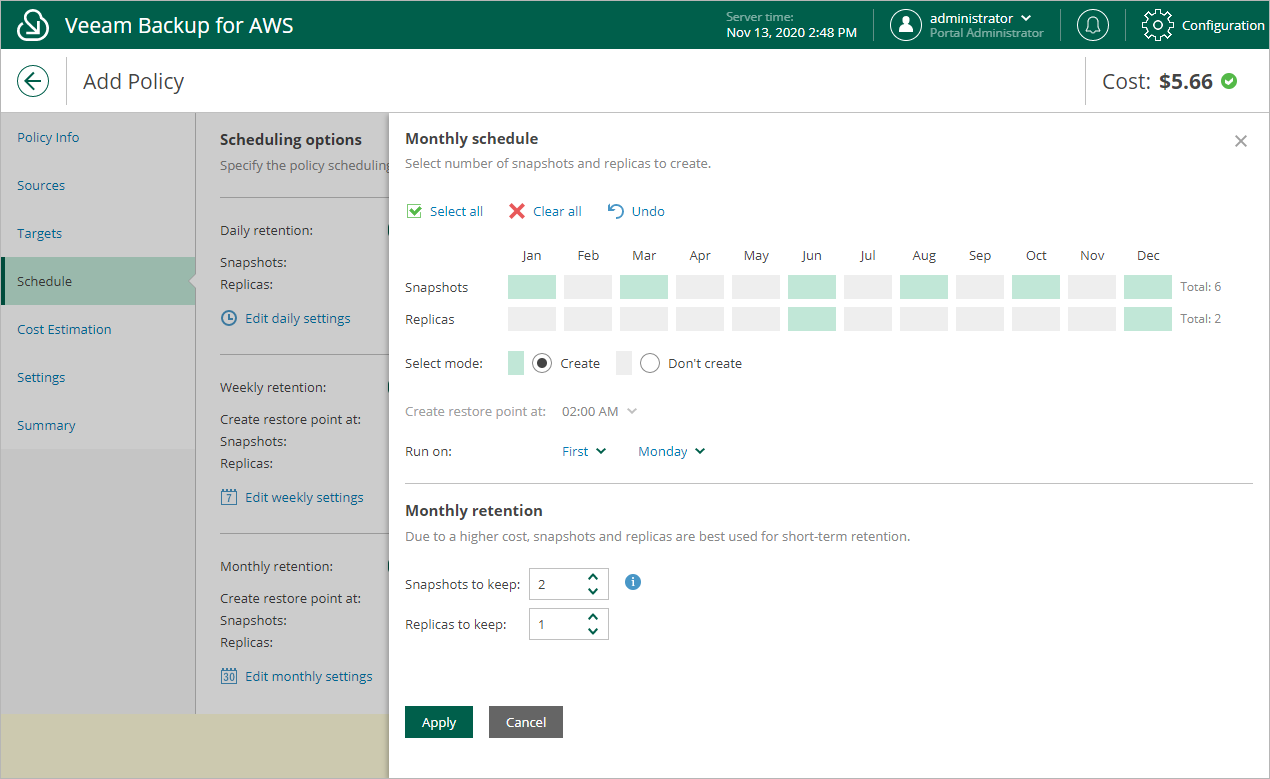Open the Targets step
Viewport: 1270px width, 779px height.
pyautogui.click(x=98, y=233)
